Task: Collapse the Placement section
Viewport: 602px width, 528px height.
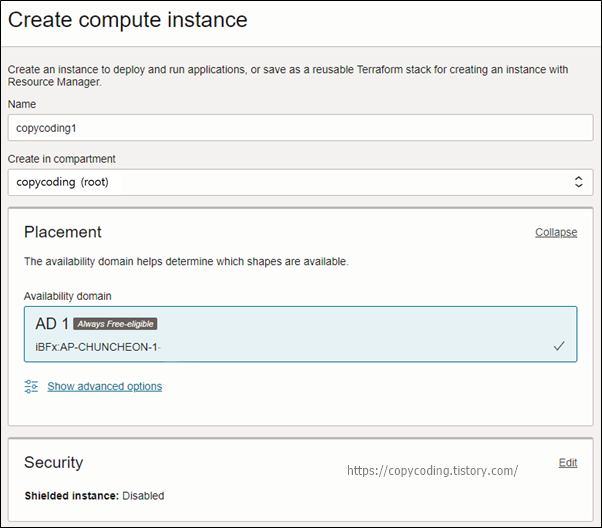Action: 556,232
